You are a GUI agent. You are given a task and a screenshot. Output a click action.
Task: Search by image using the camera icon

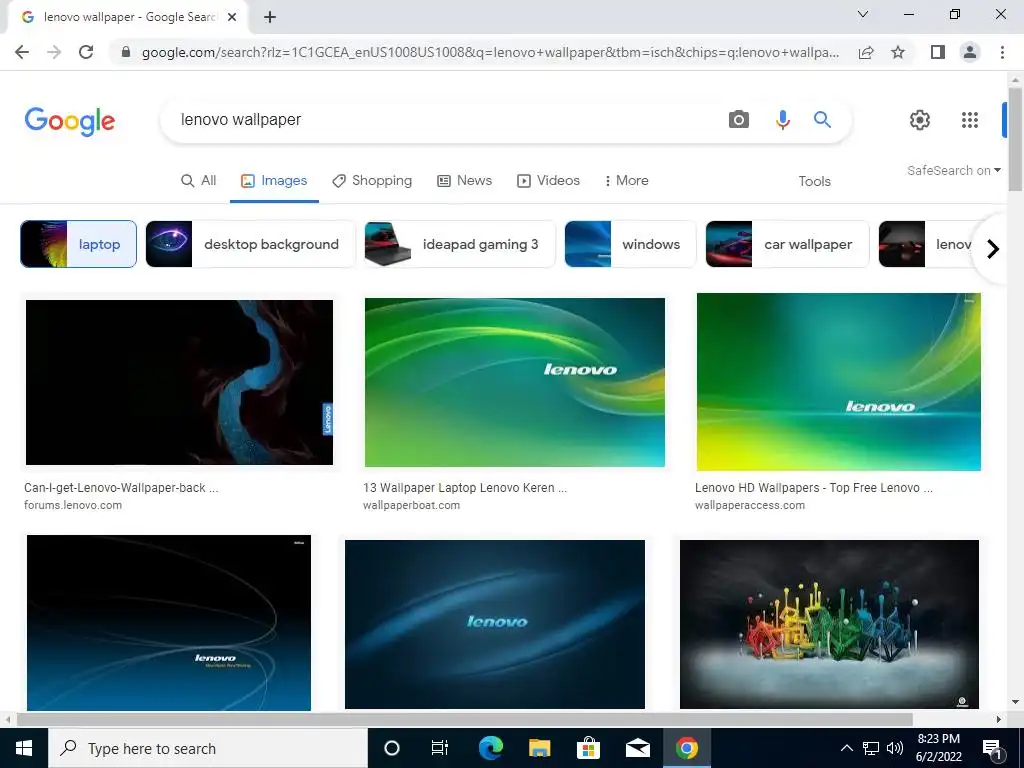[739, 120]
